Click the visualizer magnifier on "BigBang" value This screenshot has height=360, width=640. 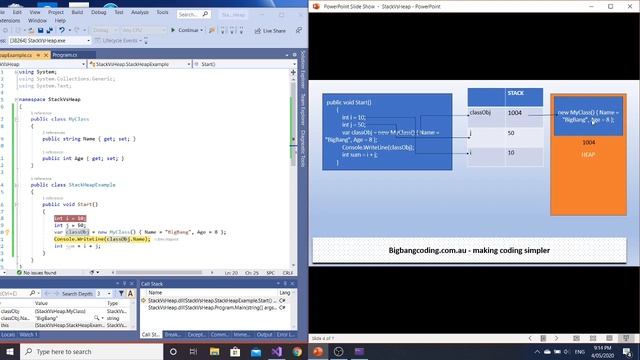pos(97,318)
